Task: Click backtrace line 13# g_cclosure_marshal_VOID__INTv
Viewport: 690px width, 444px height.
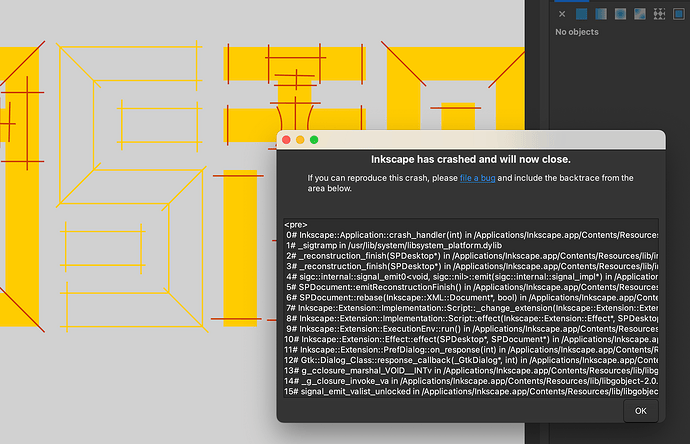Action: pyautogui.click(x=471, y=371)
